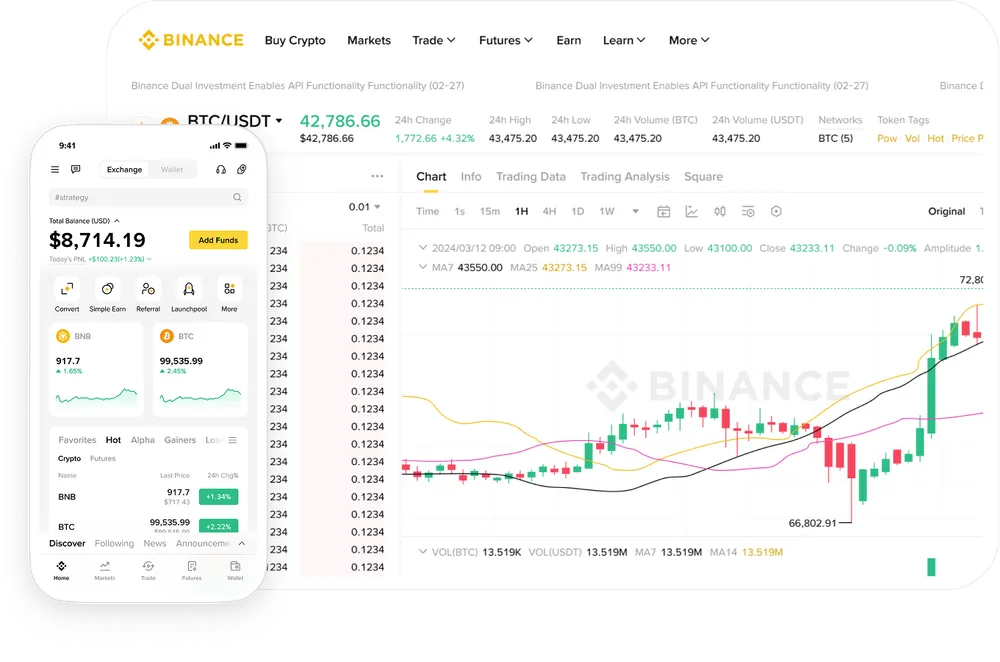Tap the Add Funds button
Image resolution: width=1000 pixels, height=662 pixels.
click(x=218, y=240)
